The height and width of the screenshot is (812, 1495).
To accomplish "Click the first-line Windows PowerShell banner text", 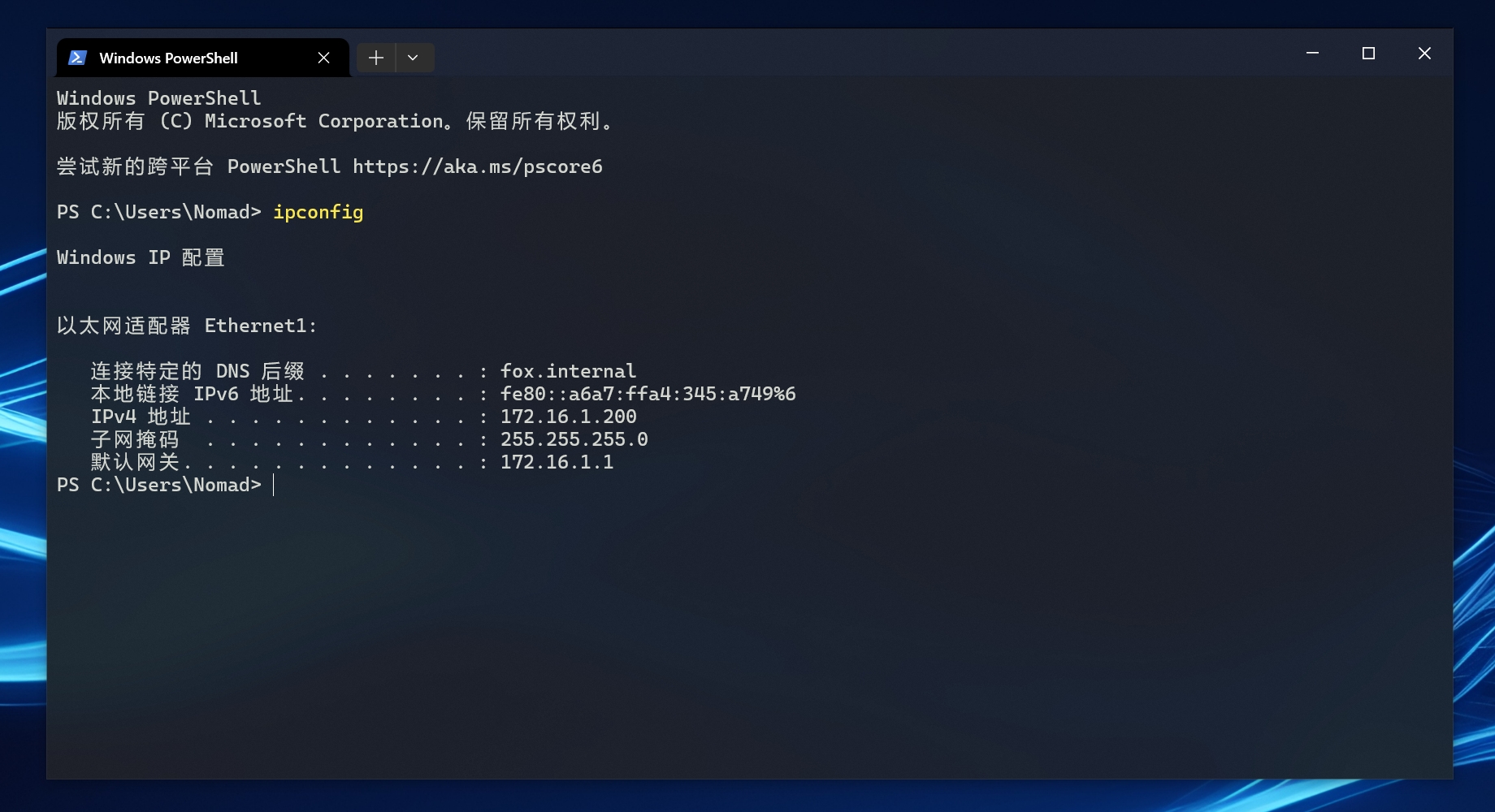I will coord(159,98).
